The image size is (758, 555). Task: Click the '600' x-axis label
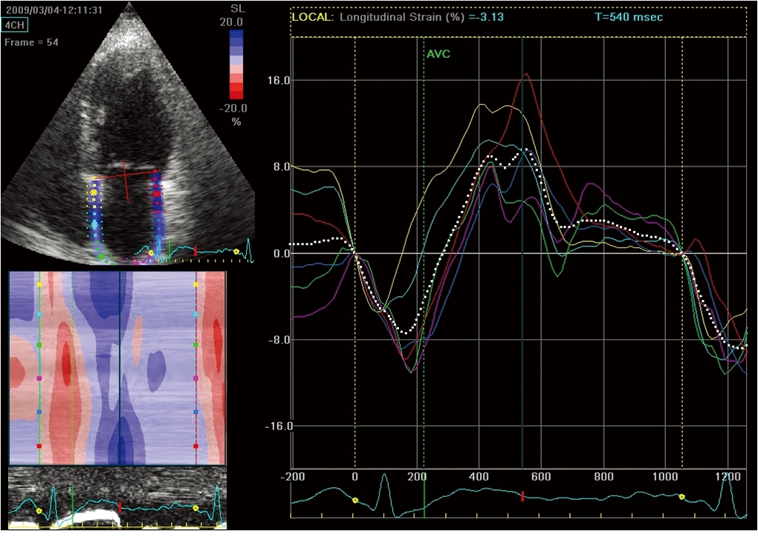click(541, 477)
